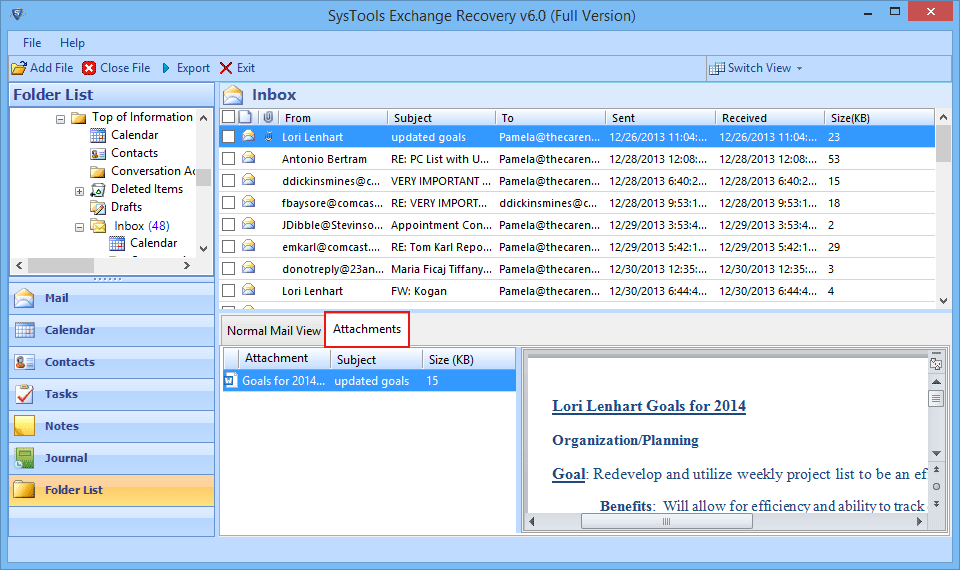Click the folder tree's scroll-up arrow
This screenshot has height=570, width=960.
(x=204, y=118)
